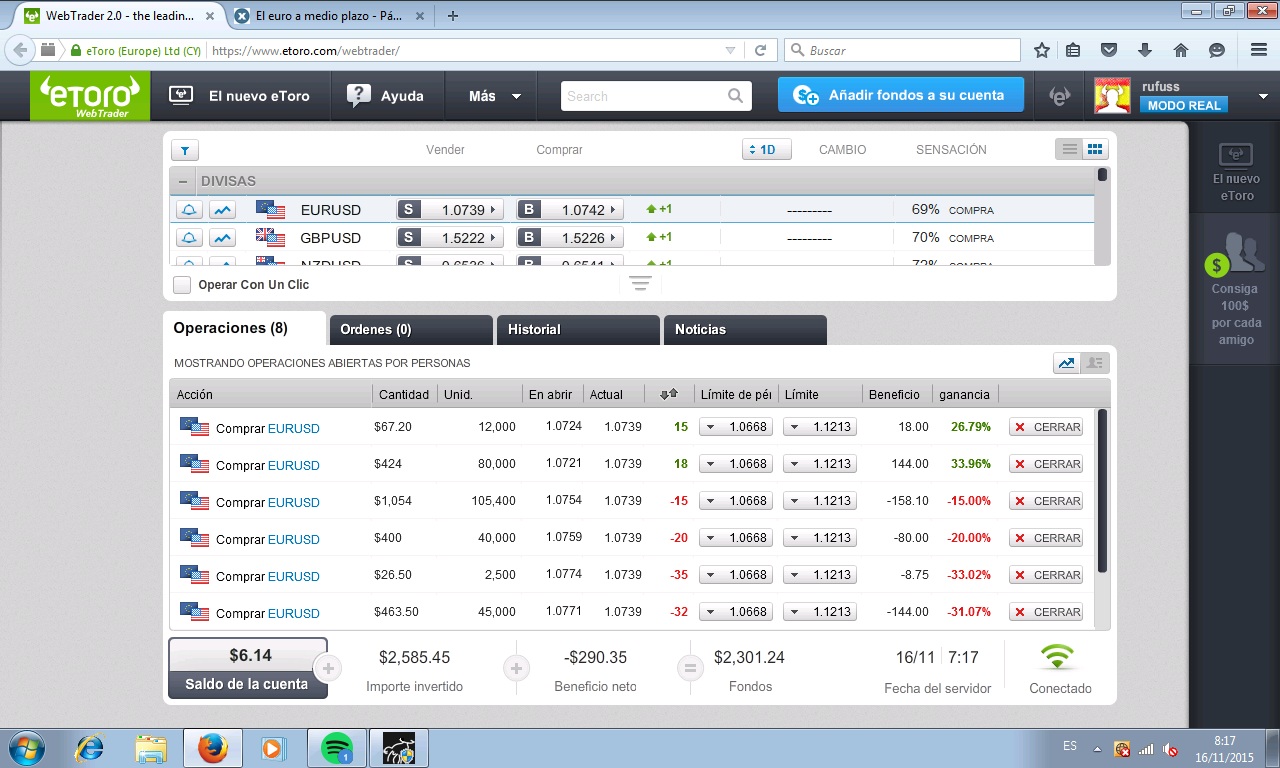Open stop loss 1.0668 dropdown in $1,054 row
Viewport: 1280px width, 768px height.
736,501
